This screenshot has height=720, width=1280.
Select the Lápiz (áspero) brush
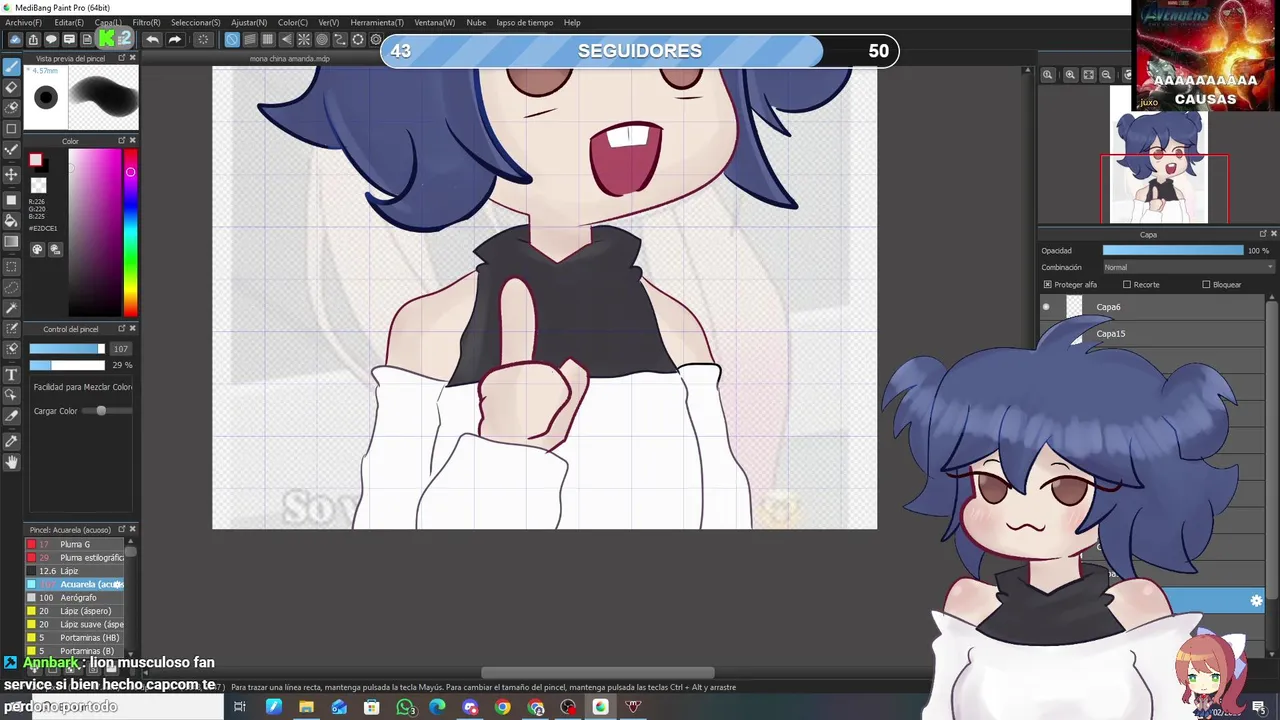point(75,610)
